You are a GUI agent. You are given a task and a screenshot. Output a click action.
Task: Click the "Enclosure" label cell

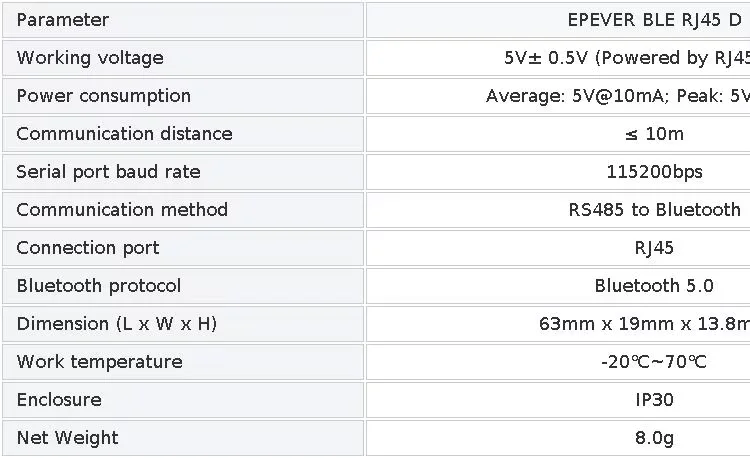coord(59,400)
